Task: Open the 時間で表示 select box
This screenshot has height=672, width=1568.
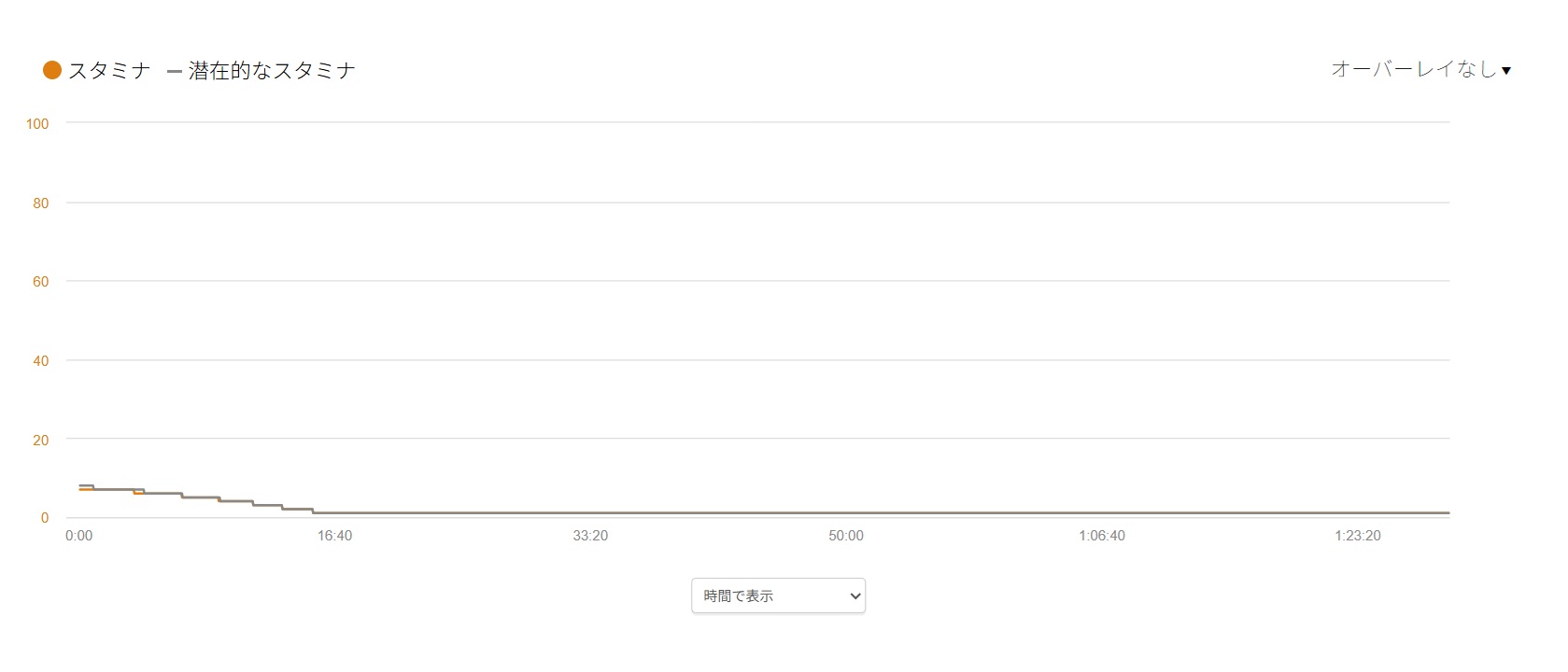Action: tap(777, 595)
